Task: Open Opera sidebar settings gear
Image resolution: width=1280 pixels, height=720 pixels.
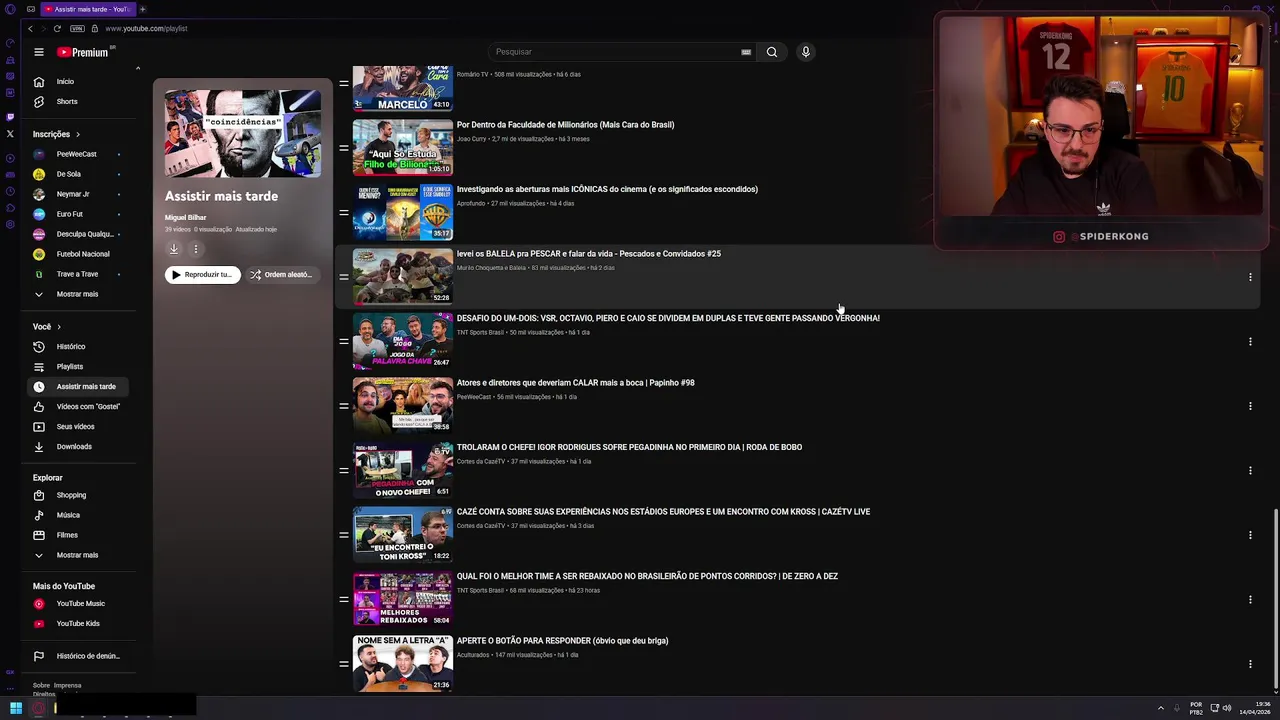Action: coord(10,224)
